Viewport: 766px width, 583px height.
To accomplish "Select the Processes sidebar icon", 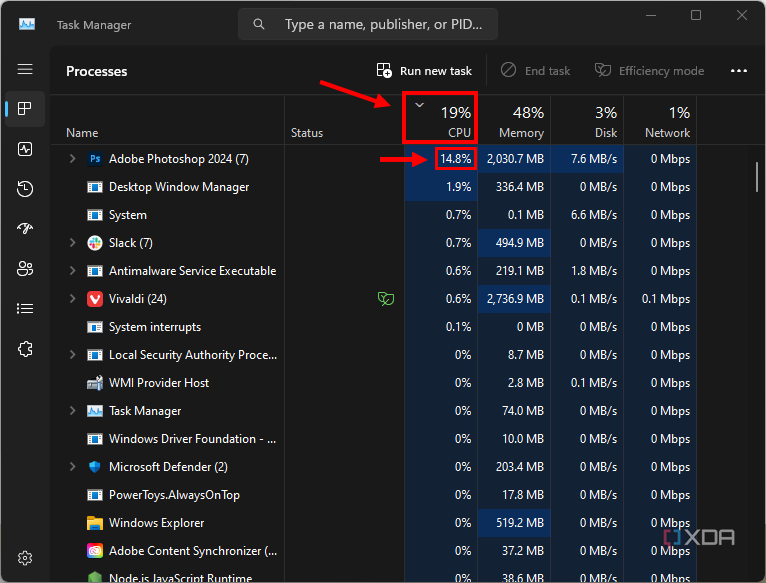I will point(25,108).
